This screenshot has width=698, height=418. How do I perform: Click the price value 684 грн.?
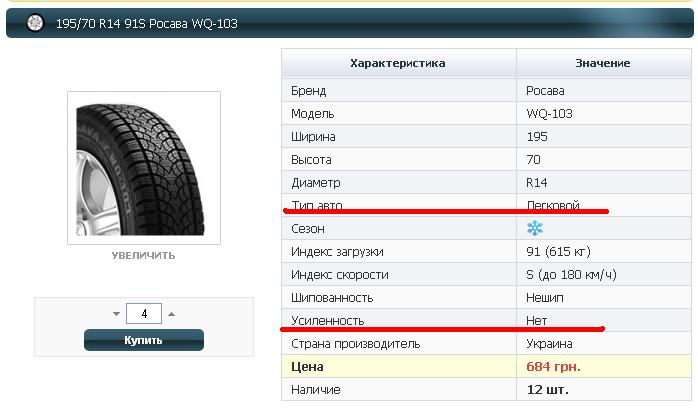553,367
